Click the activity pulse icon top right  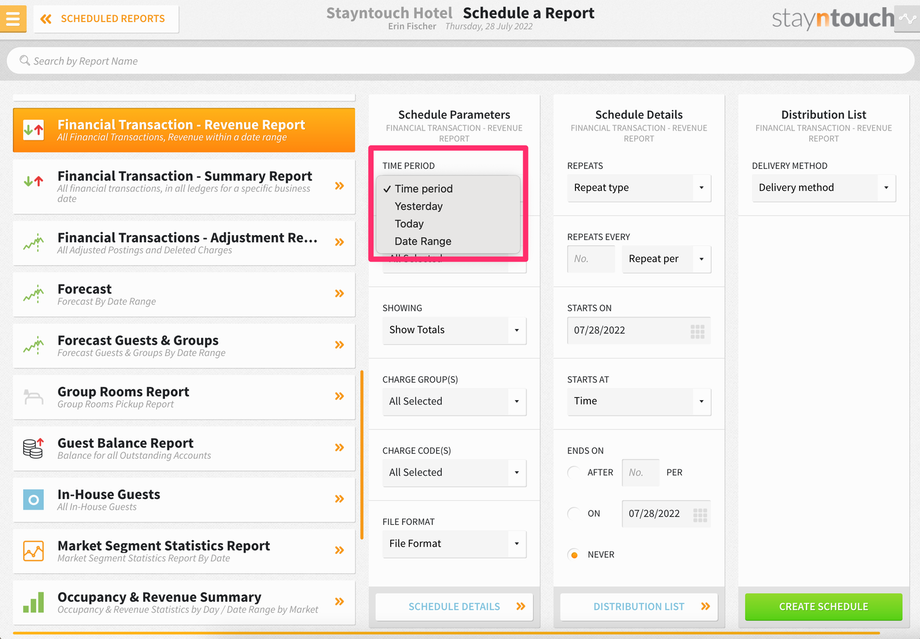point(907,19)
